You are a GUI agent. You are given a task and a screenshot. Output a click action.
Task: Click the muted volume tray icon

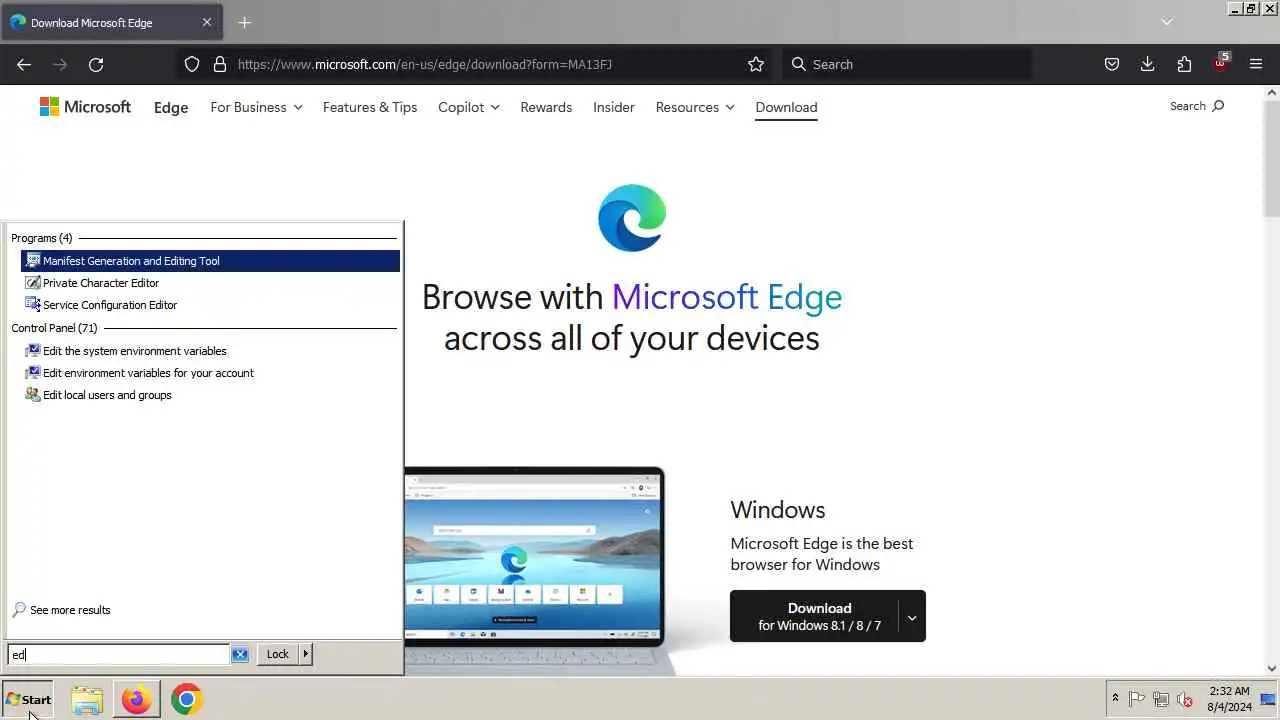click(x=1185, y=699)
